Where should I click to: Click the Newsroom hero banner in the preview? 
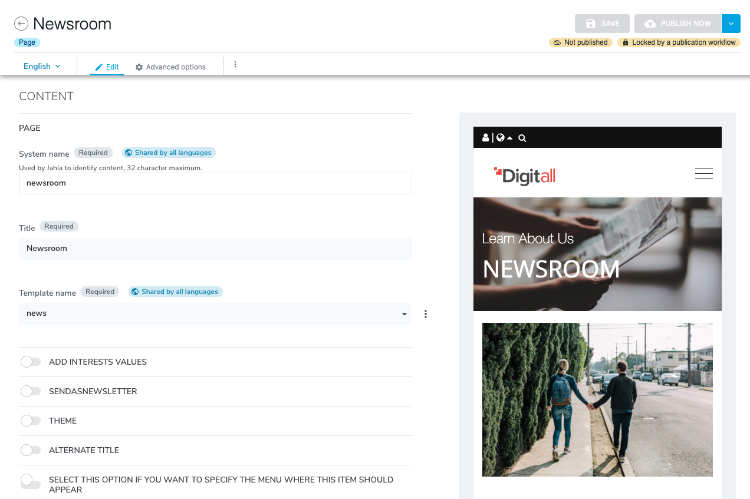coord(597,254)
